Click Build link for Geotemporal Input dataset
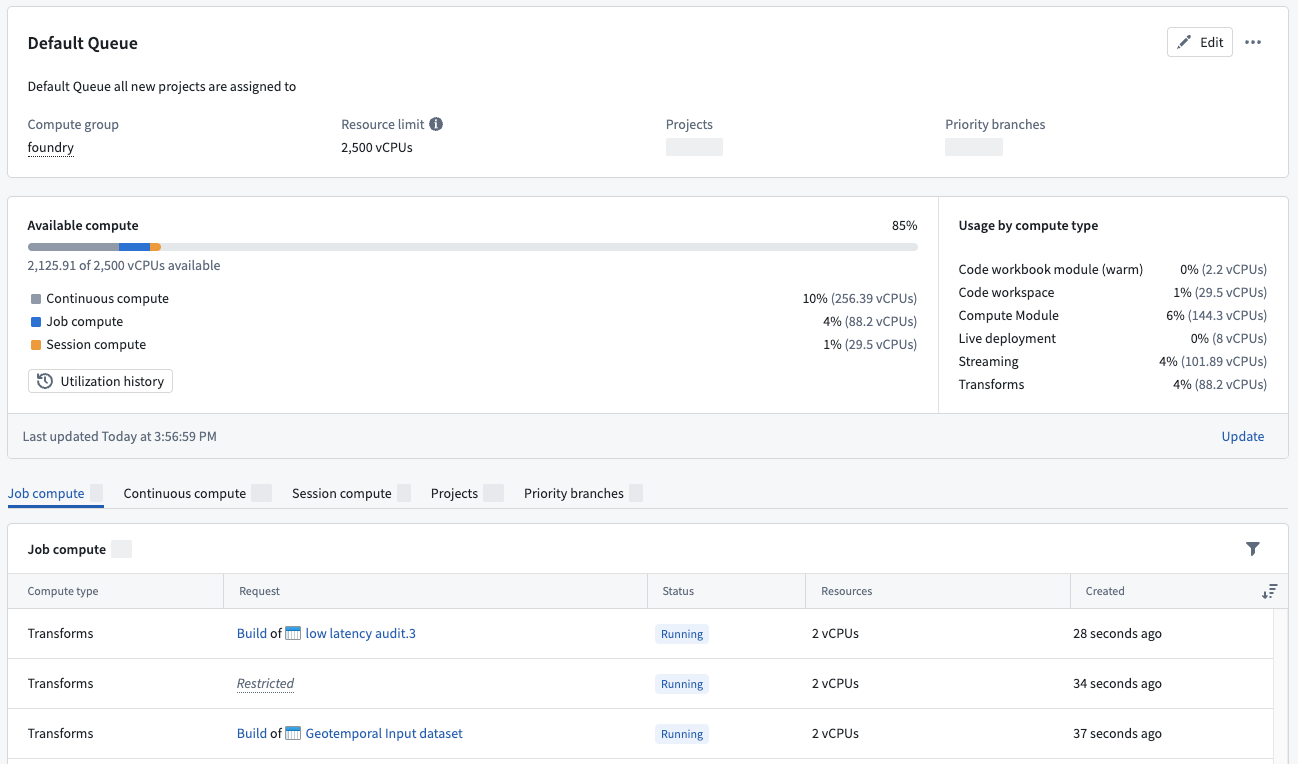 [252, 733]
